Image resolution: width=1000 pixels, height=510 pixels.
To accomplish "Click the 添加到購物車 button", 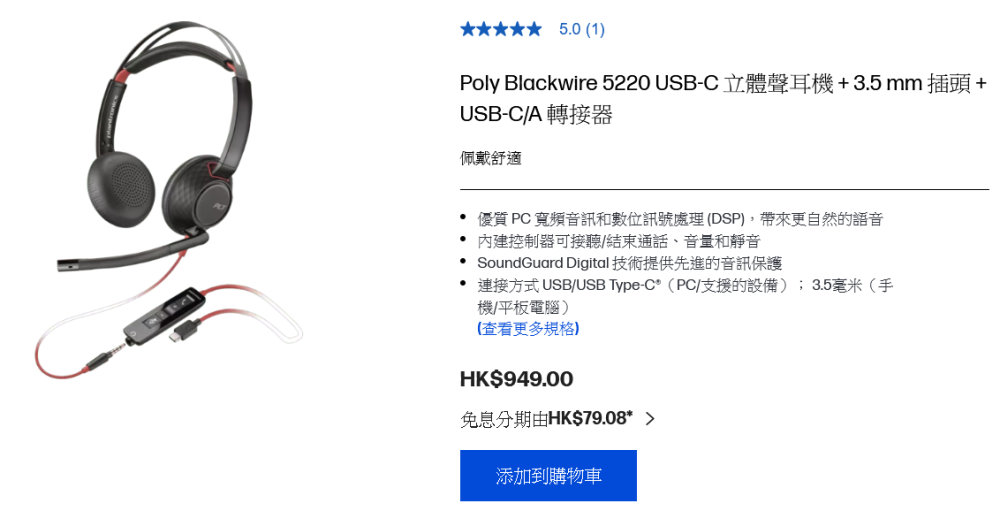I will 548,476.
